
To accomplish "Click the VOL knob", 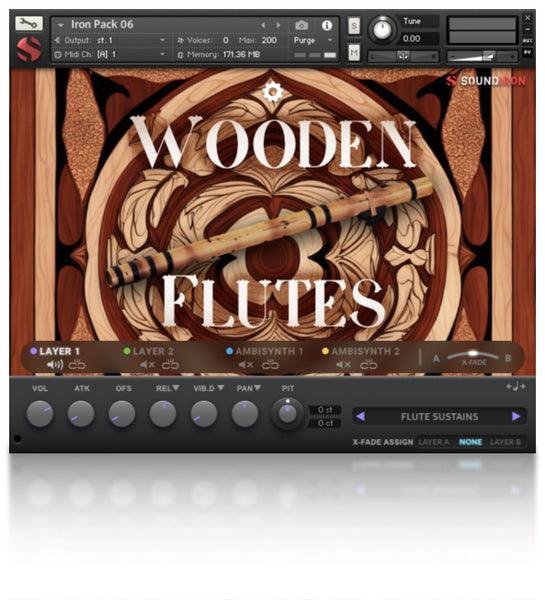I will click(39, 414).
